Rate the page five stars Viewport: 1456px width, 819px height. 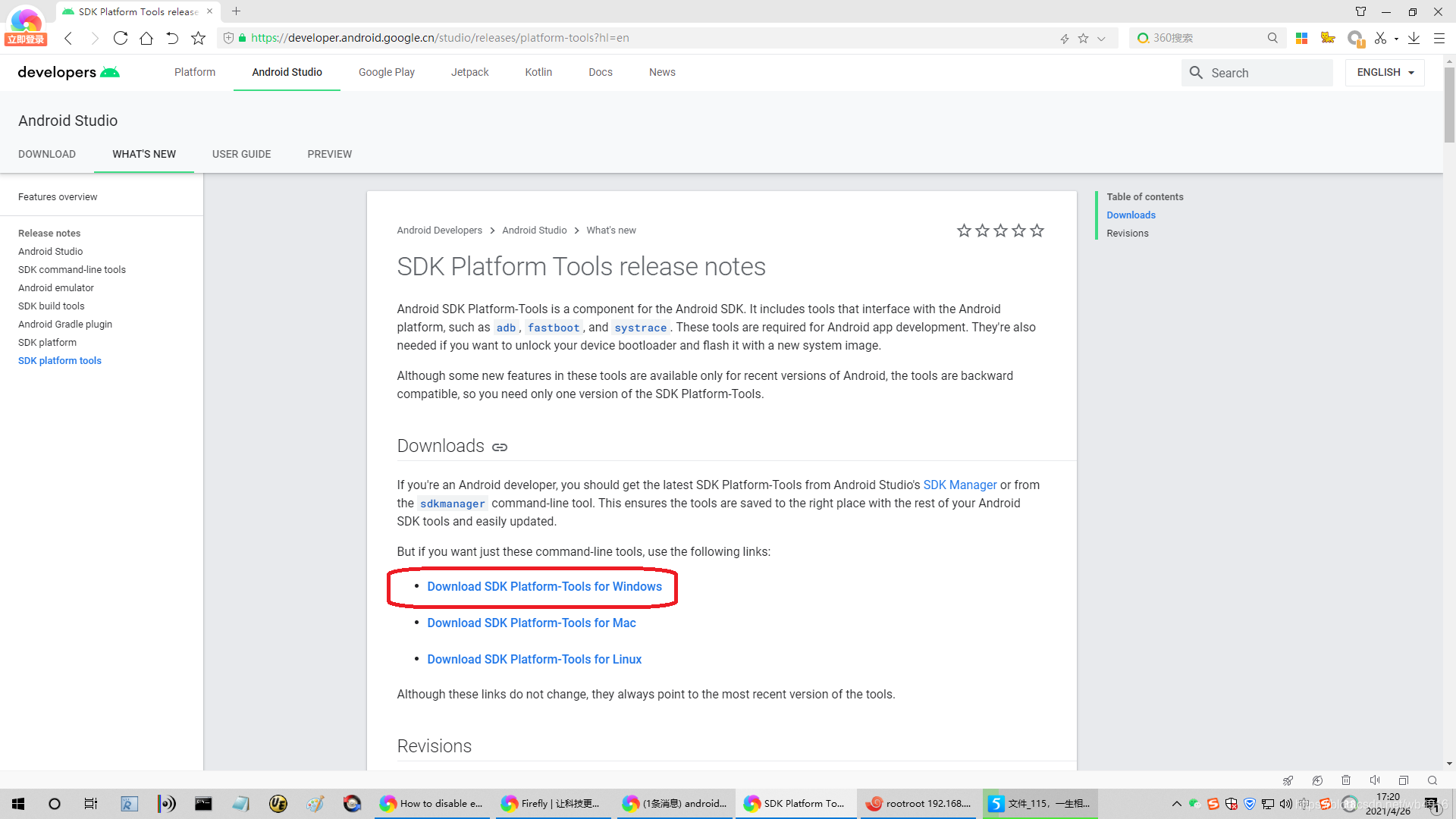[x=1037, y=231]
